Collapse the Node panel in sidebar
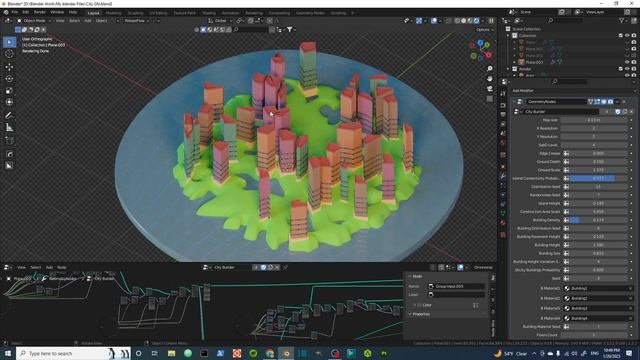640x360 pixels. pyautogui.click(x=416, y=276)
